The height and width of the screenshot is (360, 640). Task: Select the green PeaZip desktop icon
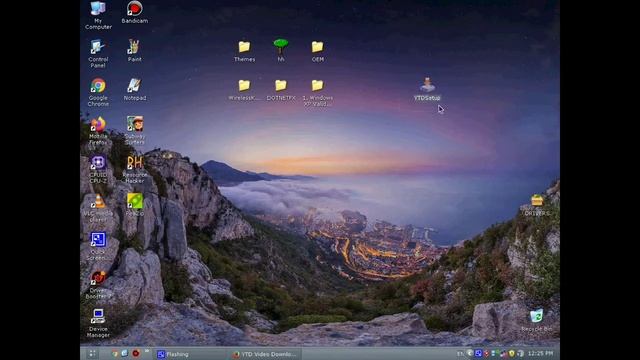135,205
